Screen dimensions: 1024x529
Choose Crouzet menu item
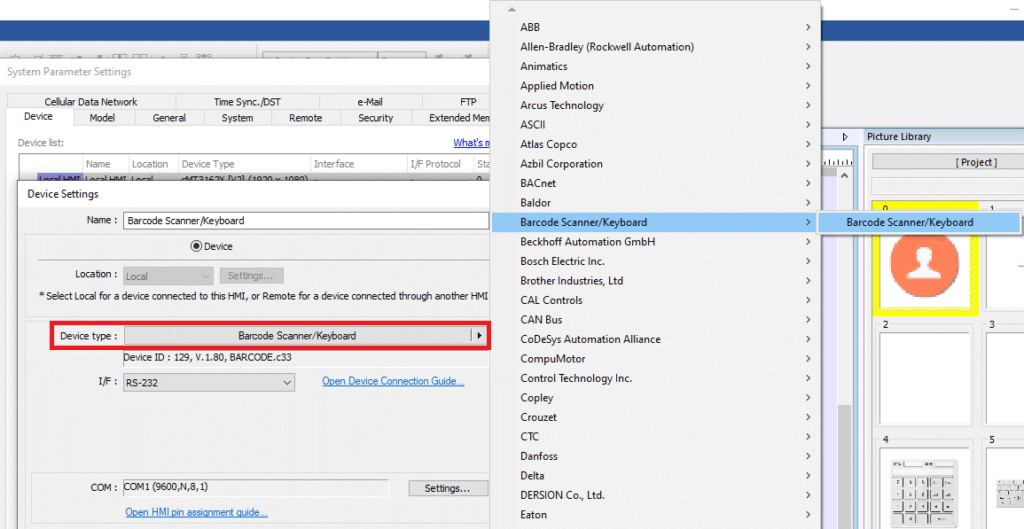pyautogui.click(x=655, y=417)
